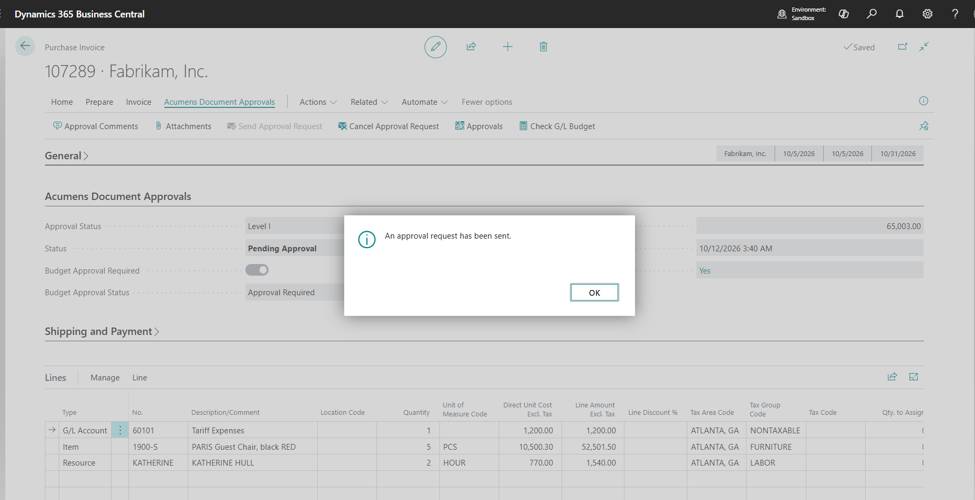975x500 pixels.
Task: Click Resource type cell
Action: point(85,463)
